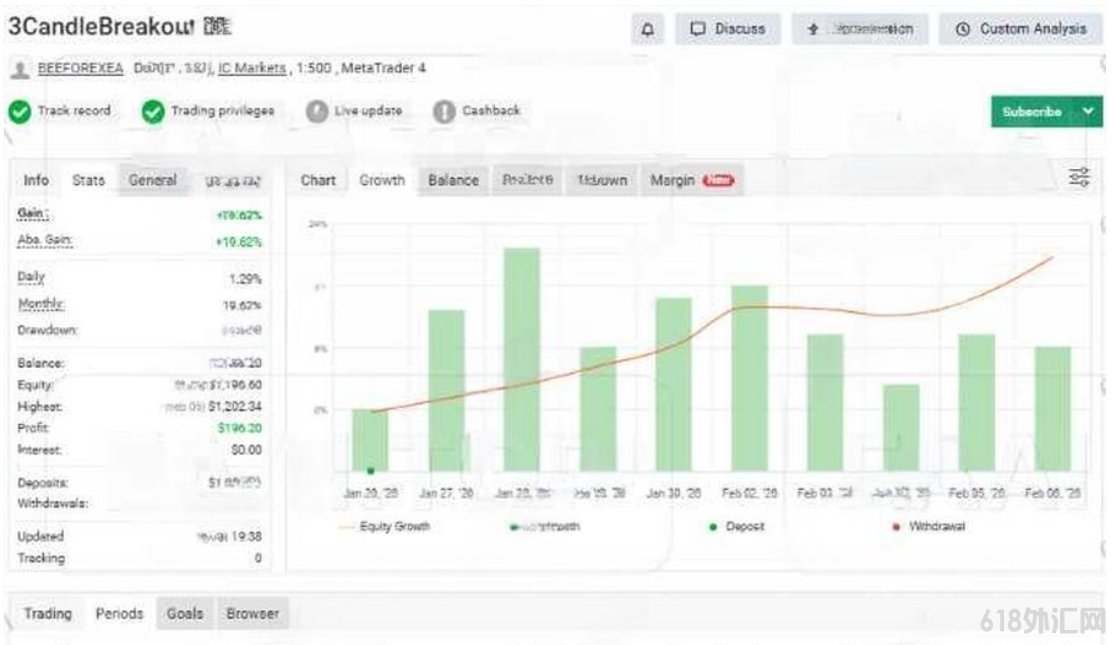Screen dimensions: 1113x645
Task: Click the Feb 02 chart bar
Action: [750, 378]
